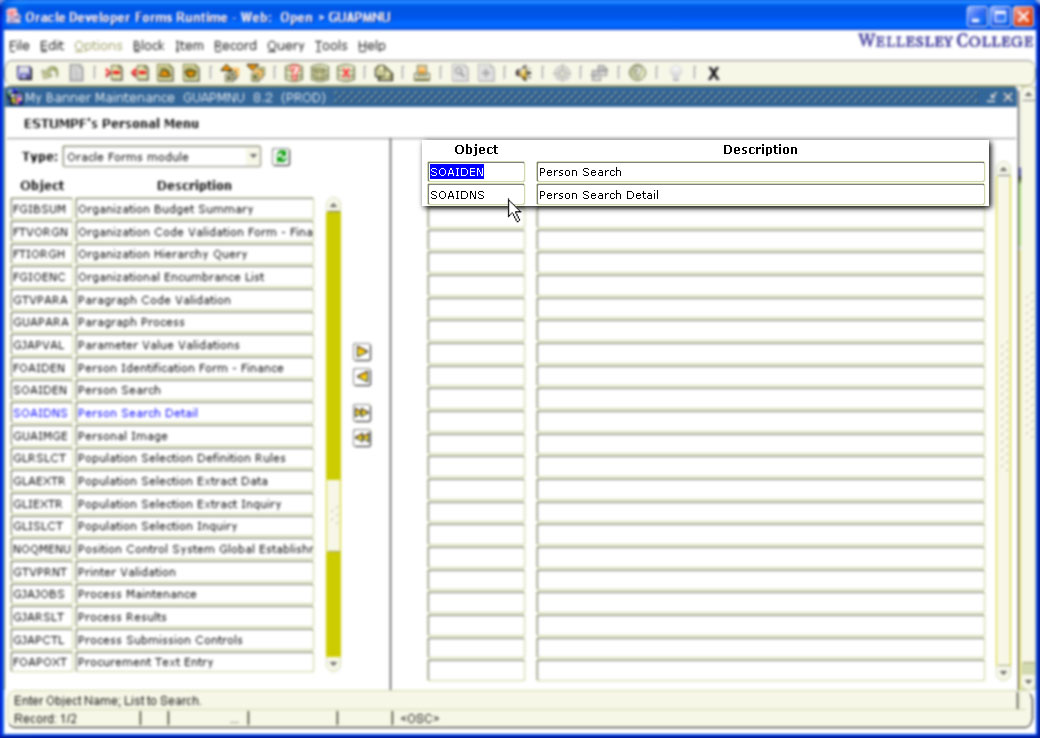Image resolution: width=1040 pixels, height=738 pixels.
Task: Click the Select document toolbar icon
Action: [x=76, y=73]
